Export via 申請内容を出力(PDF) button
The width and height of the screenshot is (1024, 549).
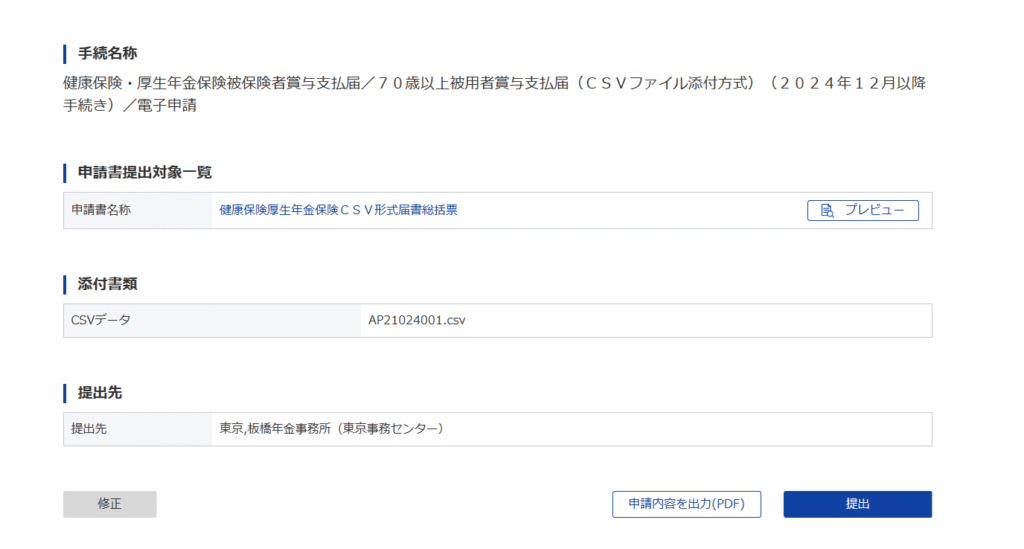[686, 504]
